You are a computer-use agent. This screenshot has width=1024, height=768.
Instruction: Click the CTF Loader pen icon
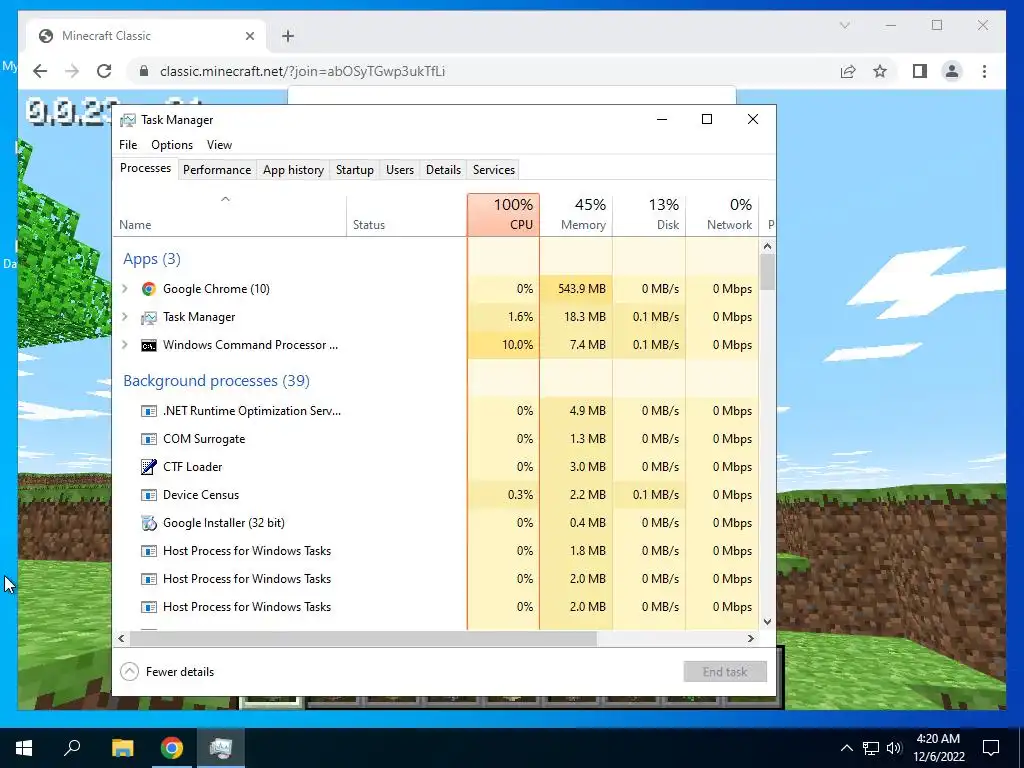[149, 467]
